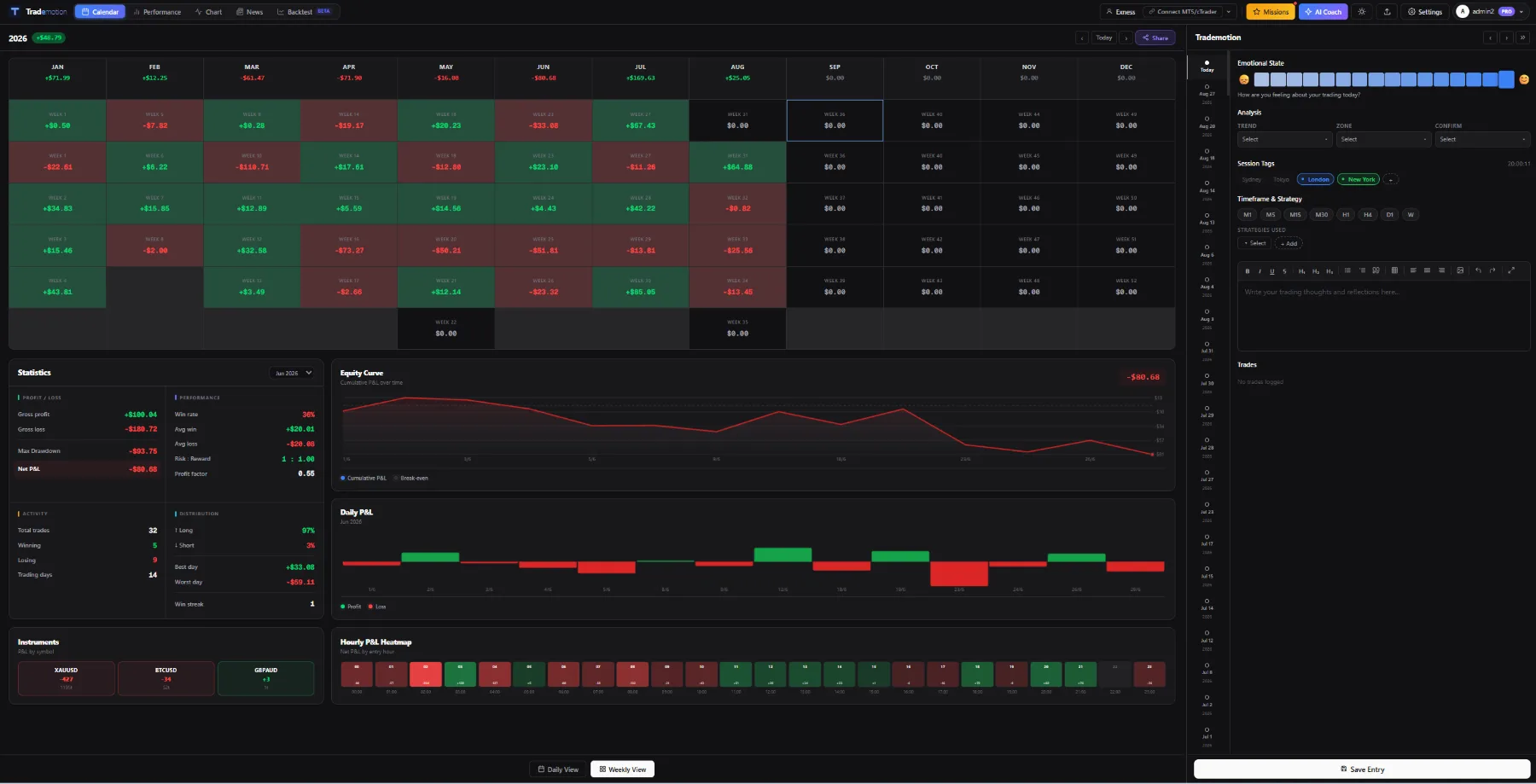Enable the Tokyo session tag
Screen dimensions: 1536x784
1282,179
